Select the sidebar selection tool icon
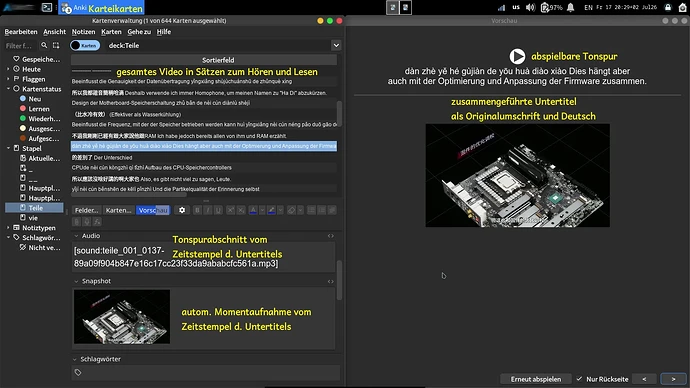 click(56, 45)
